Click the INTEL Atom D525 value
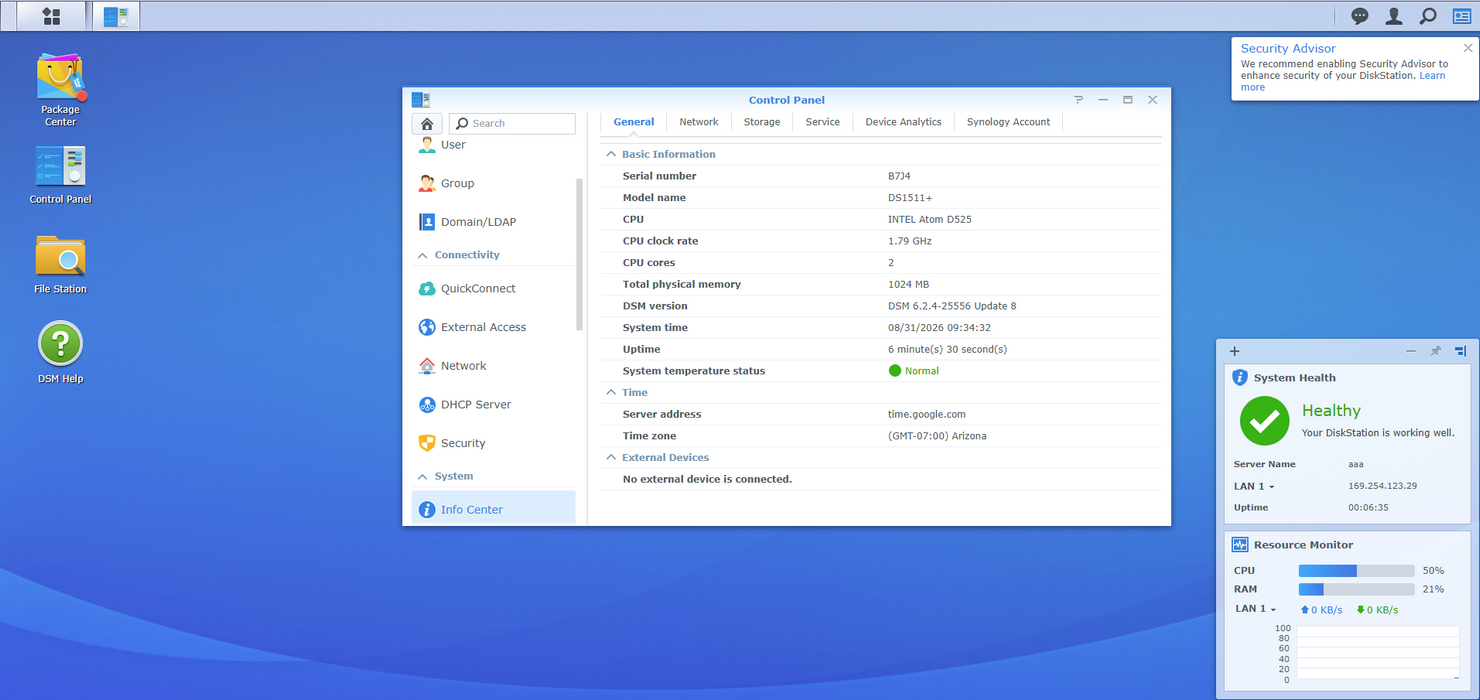Screen dimensions: 1480x700 tap(930, 219)
